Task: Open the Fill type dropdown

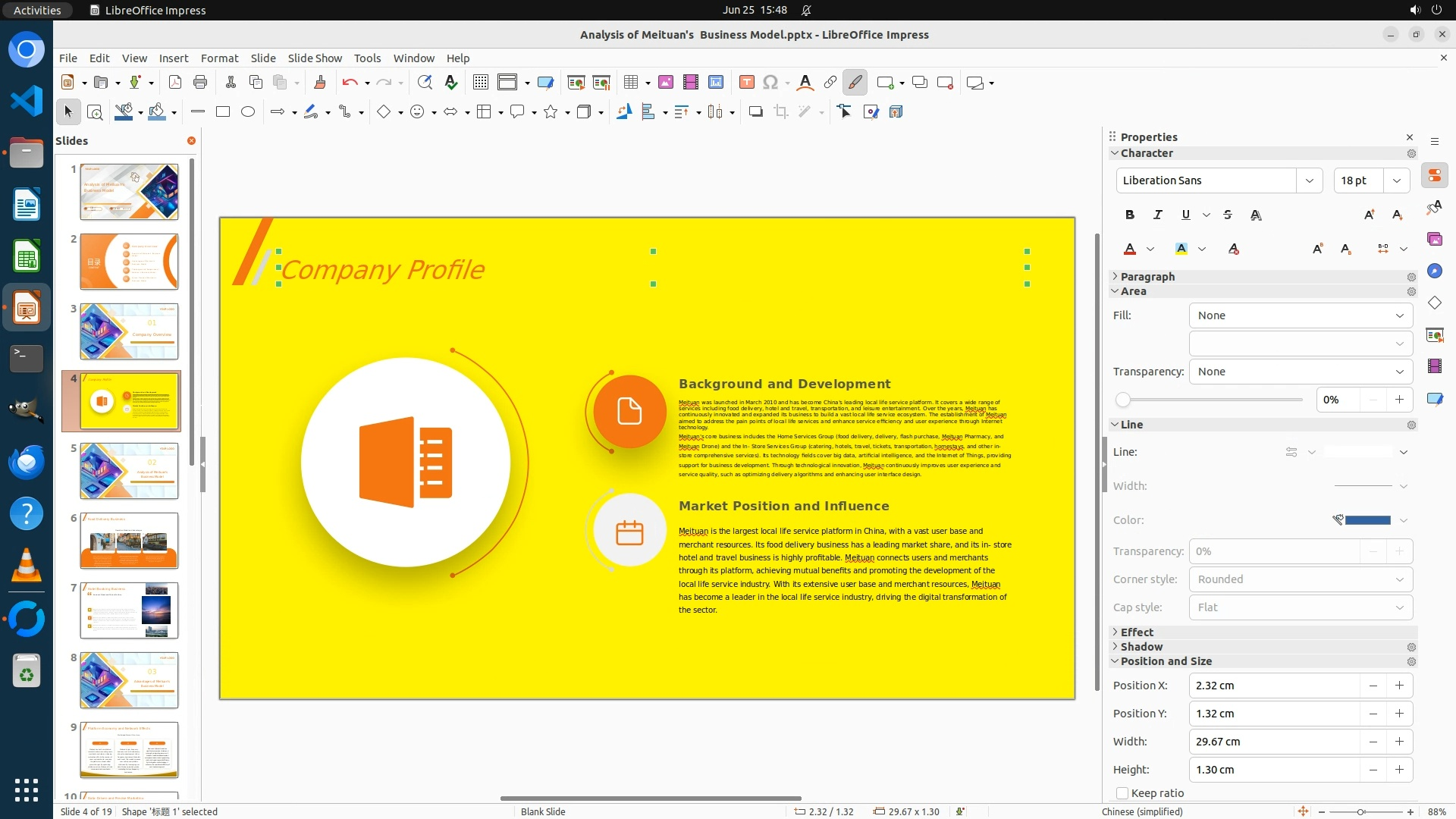Action: click(1301, 315)
